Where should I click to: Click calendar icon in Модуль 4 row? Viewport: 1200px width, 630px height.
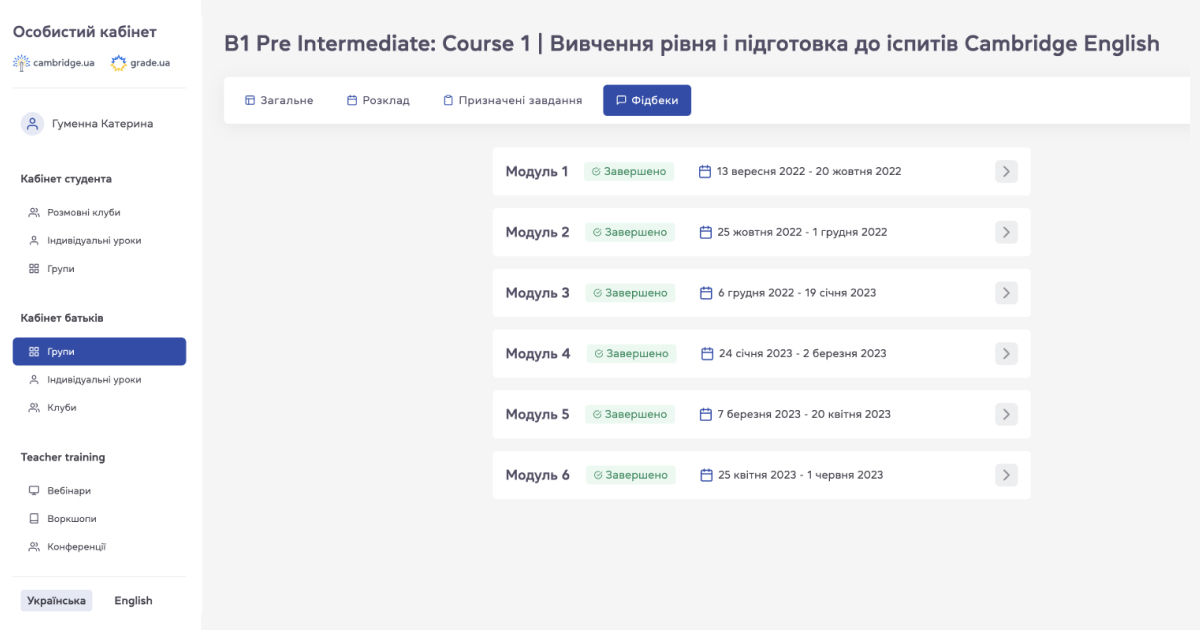(x=707, y=353)
